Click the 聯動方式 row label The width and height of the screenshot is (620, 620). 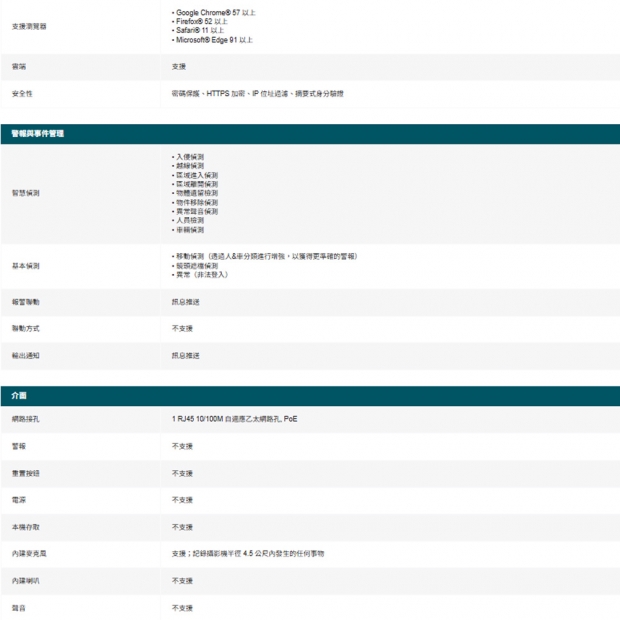[x=25, y=328]
